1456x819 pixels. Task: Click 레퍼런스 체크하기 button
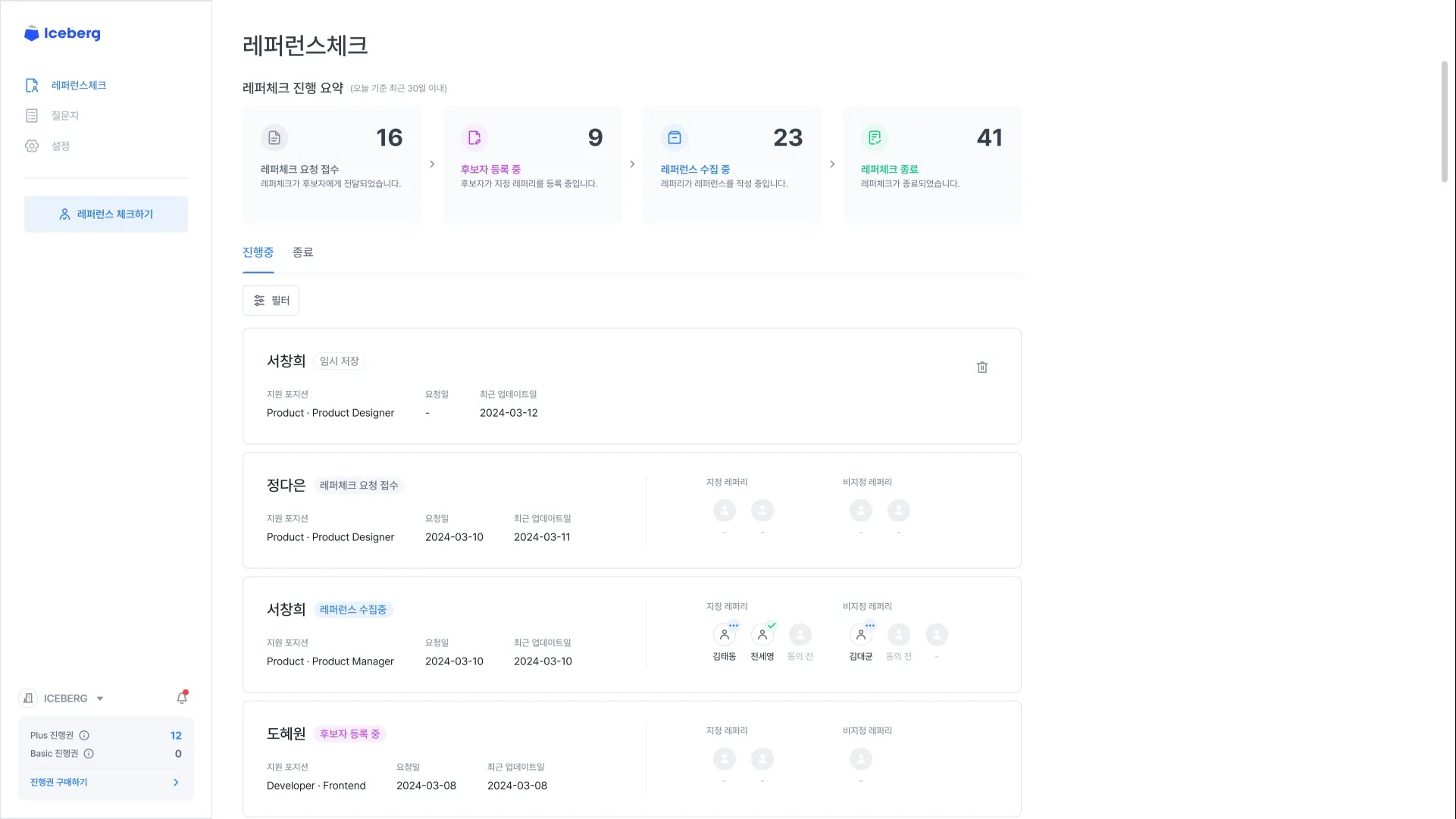pos(106,214)
